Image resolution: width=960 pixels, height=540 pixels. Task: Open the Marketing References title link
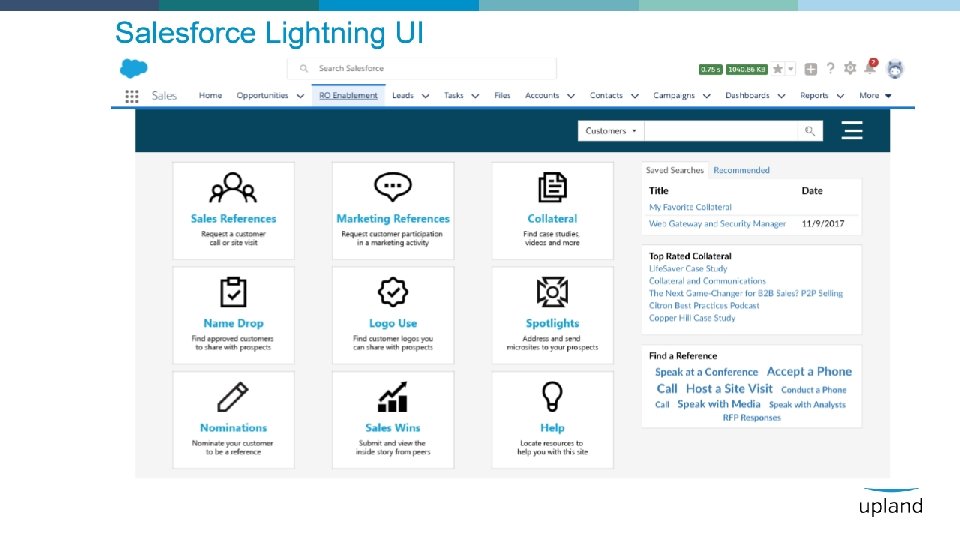393,219
